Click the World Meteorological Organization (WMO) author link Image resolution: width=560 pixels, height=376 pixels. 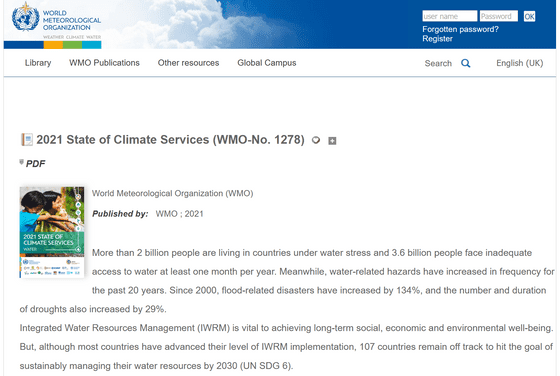[x=172, y=193]
